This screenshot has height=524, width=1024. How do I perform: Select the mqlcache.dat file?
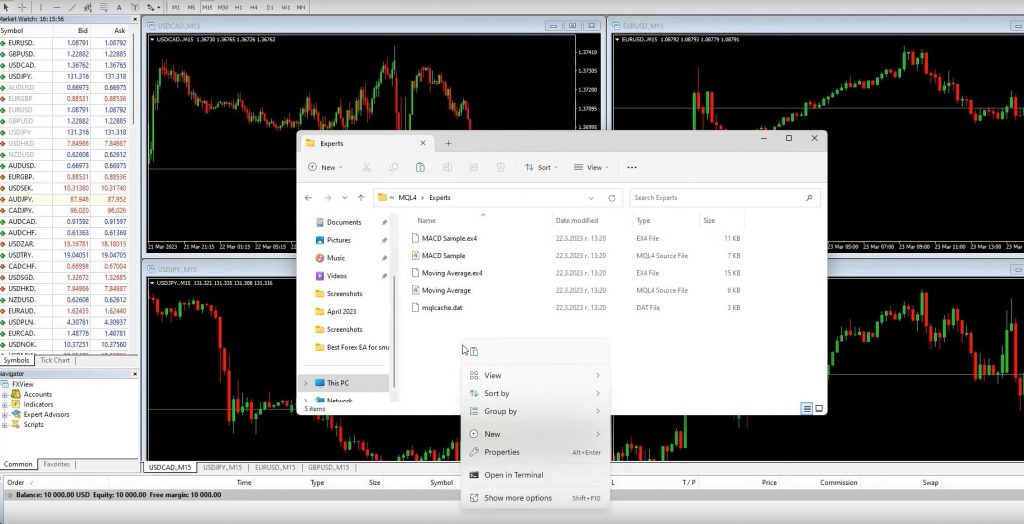(442, 308)
